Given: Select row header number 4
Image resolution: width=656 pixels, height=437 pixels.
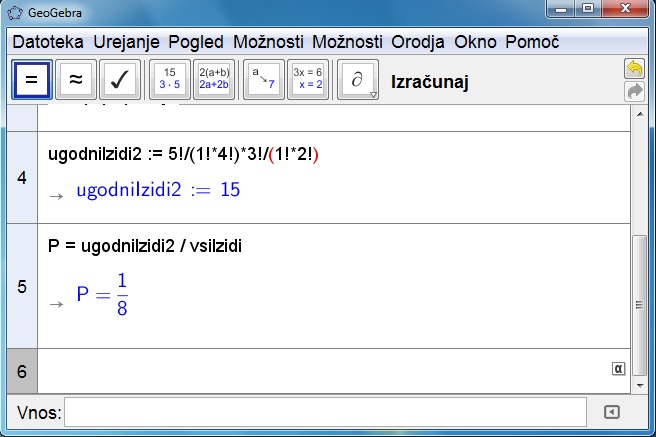Looking at the screenshot, I should (x=22, y=178).
